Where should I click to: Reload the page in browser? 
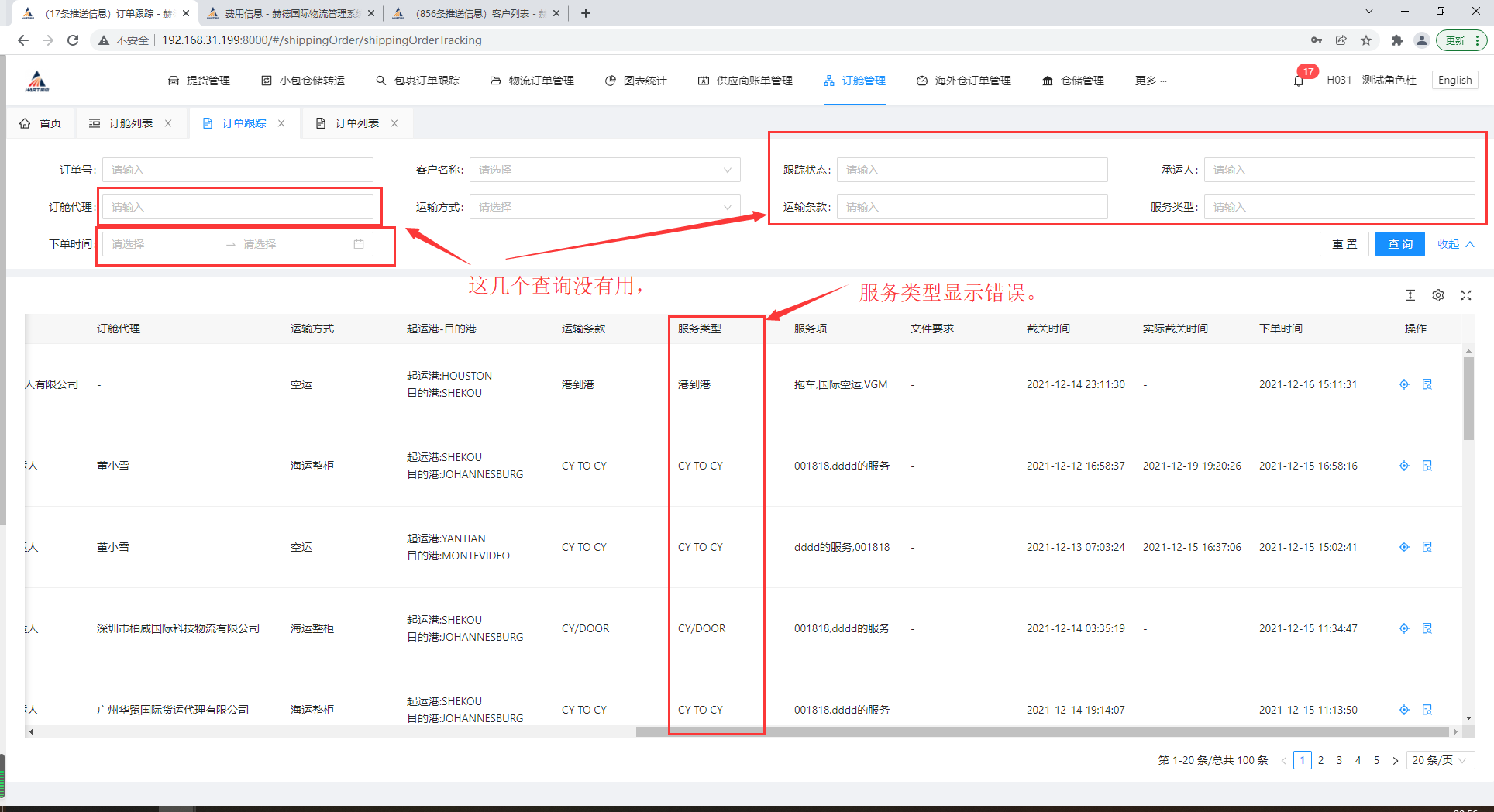[x=73, y=40]
